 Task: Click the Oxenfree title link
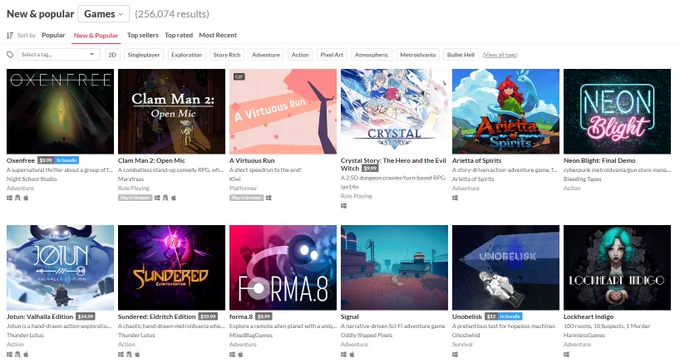(x=20, y=160)
